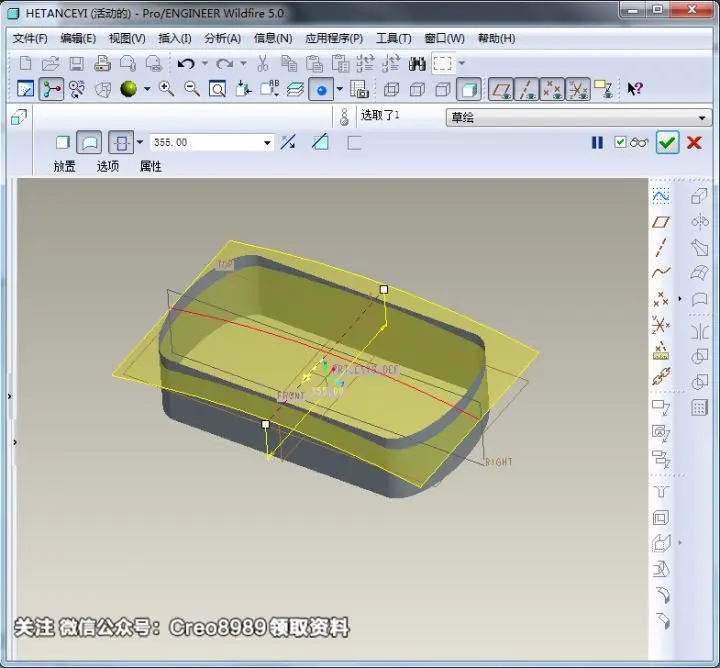The image size is (720, 668).
Task: Open the 分析(A) menu
Action: coord(223,38)
